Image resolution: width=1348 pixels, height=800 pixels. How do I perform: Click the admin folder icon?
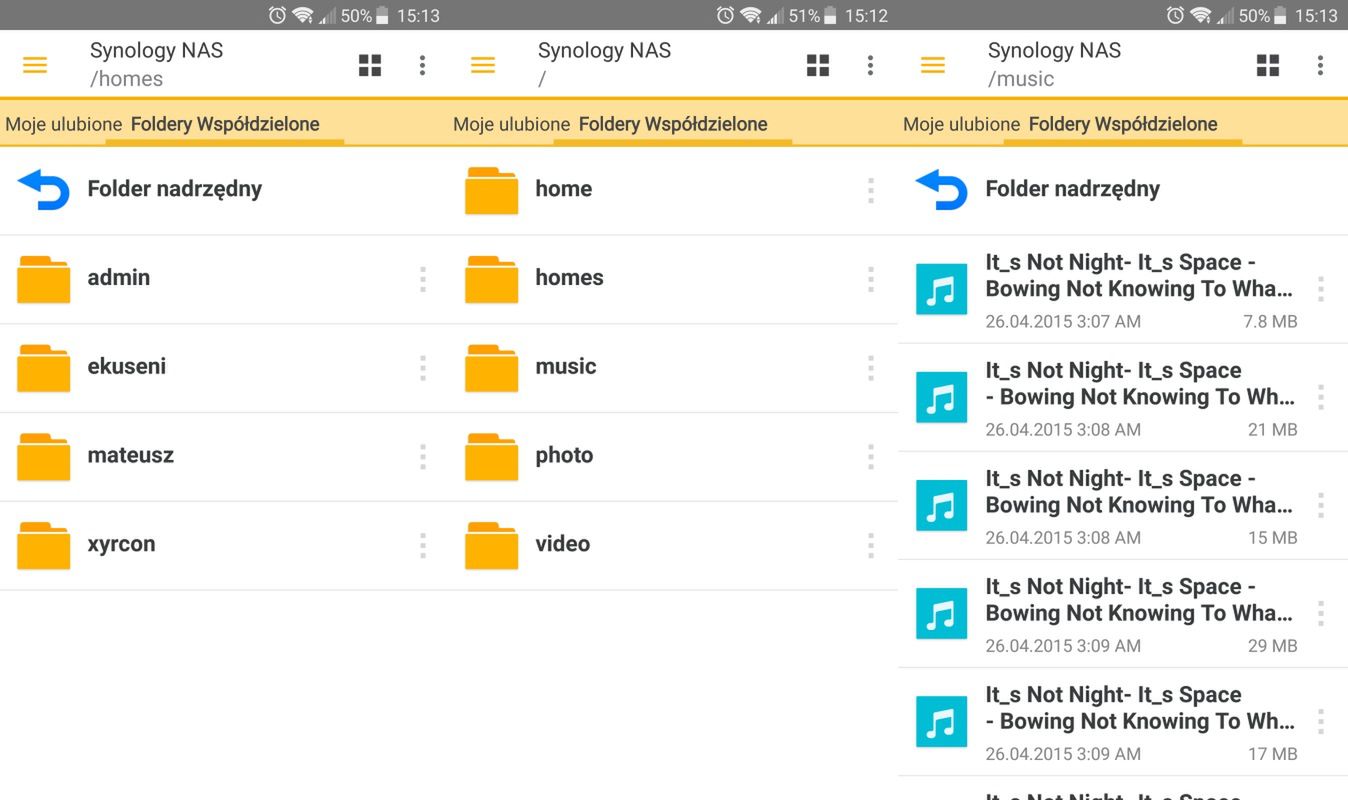pyautogui.click(x=43, y=279)
